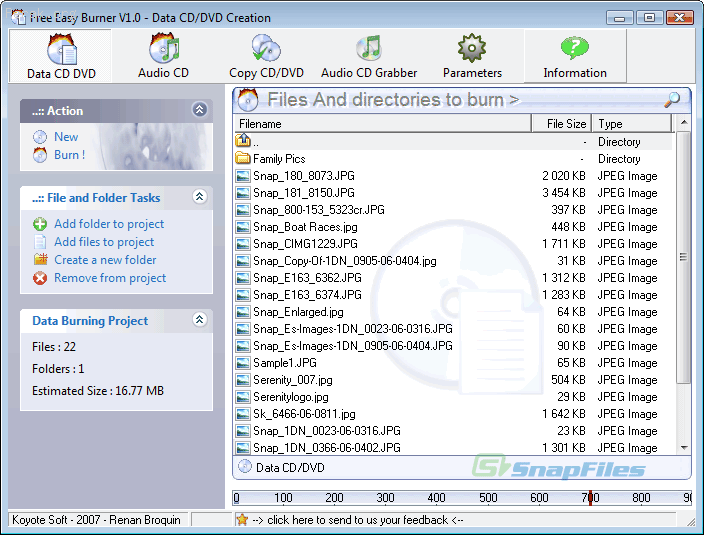Click the disc icon next to New
Image resolution: width=704 pixels, height=535 pixels.
click(40, 137)
